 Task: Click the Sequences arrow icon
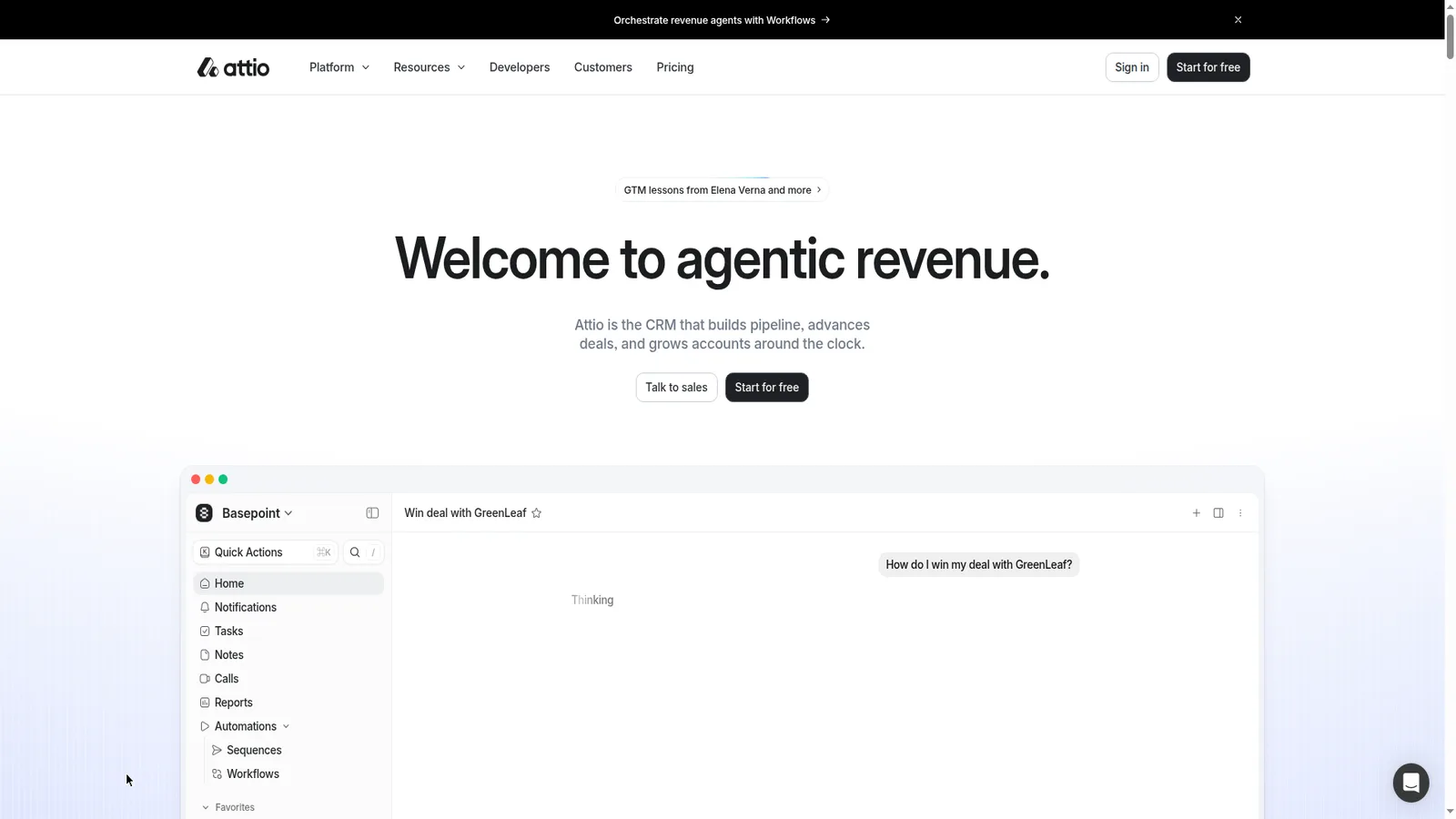coord(217,751)
